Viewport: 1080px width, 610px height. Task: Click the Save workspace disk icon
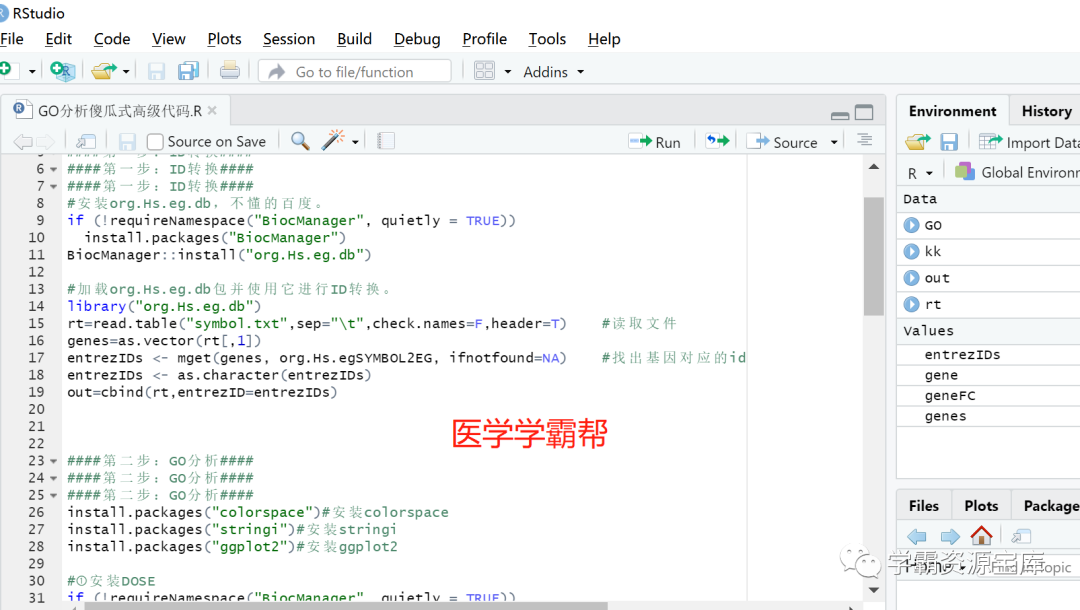pos(949,142)
